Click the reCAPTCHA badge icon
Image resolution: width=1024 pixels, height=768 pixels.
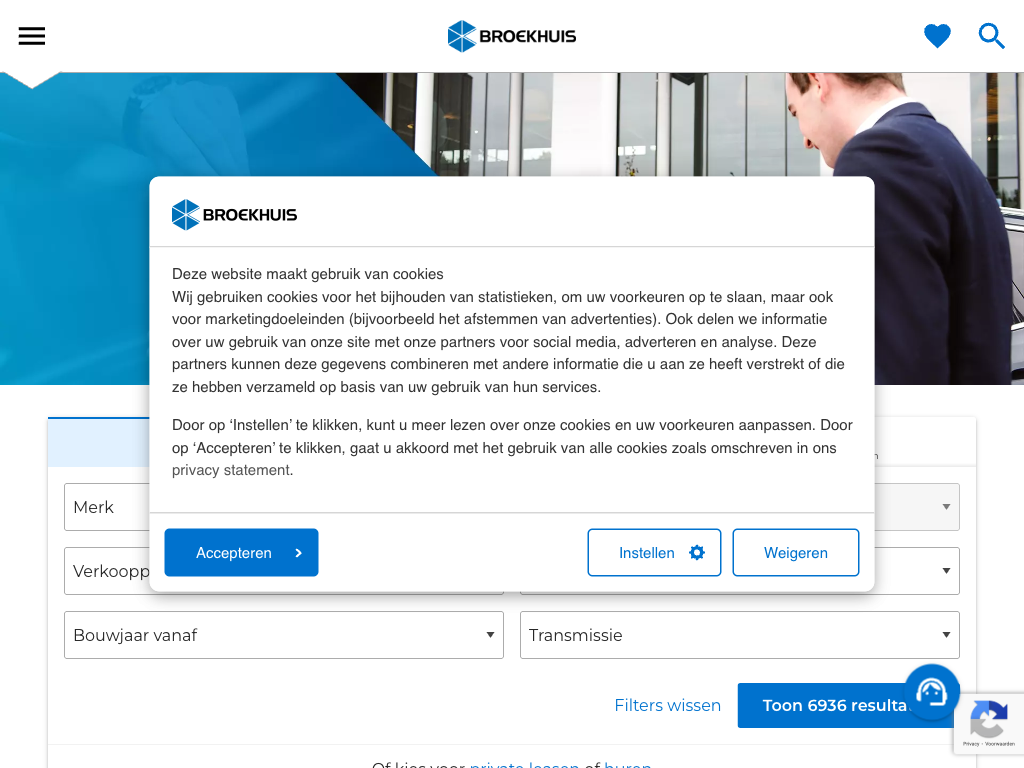tap(989, 718)
